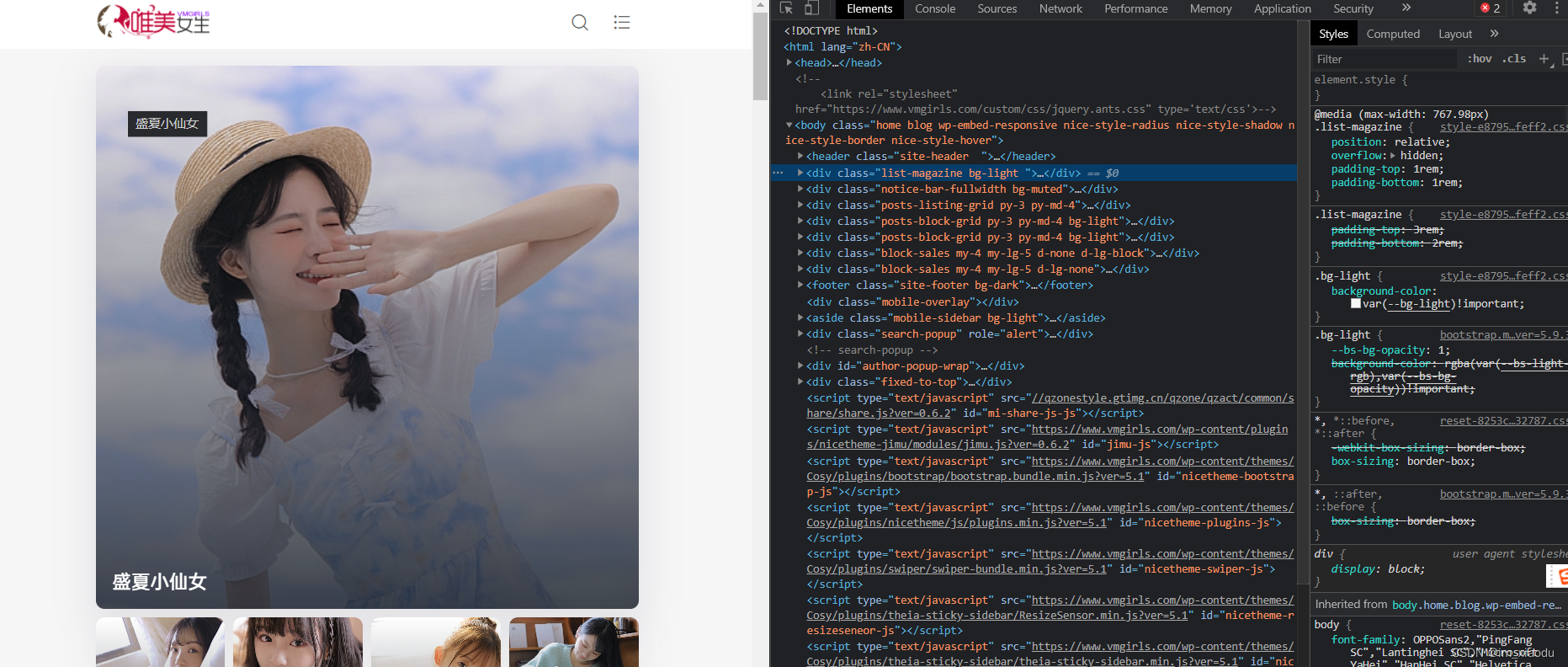Click the new style rule plus icon
1568x667 pixels.
[1544, 59]
